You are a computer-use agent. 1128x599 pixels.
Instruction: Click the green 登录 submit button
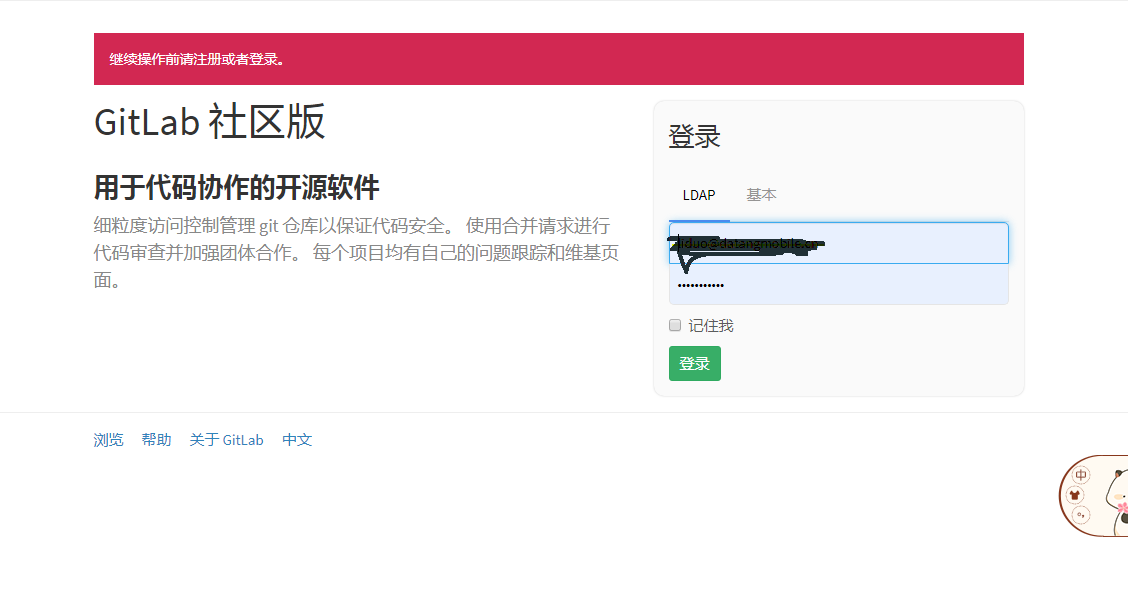[x=694, y=363]
